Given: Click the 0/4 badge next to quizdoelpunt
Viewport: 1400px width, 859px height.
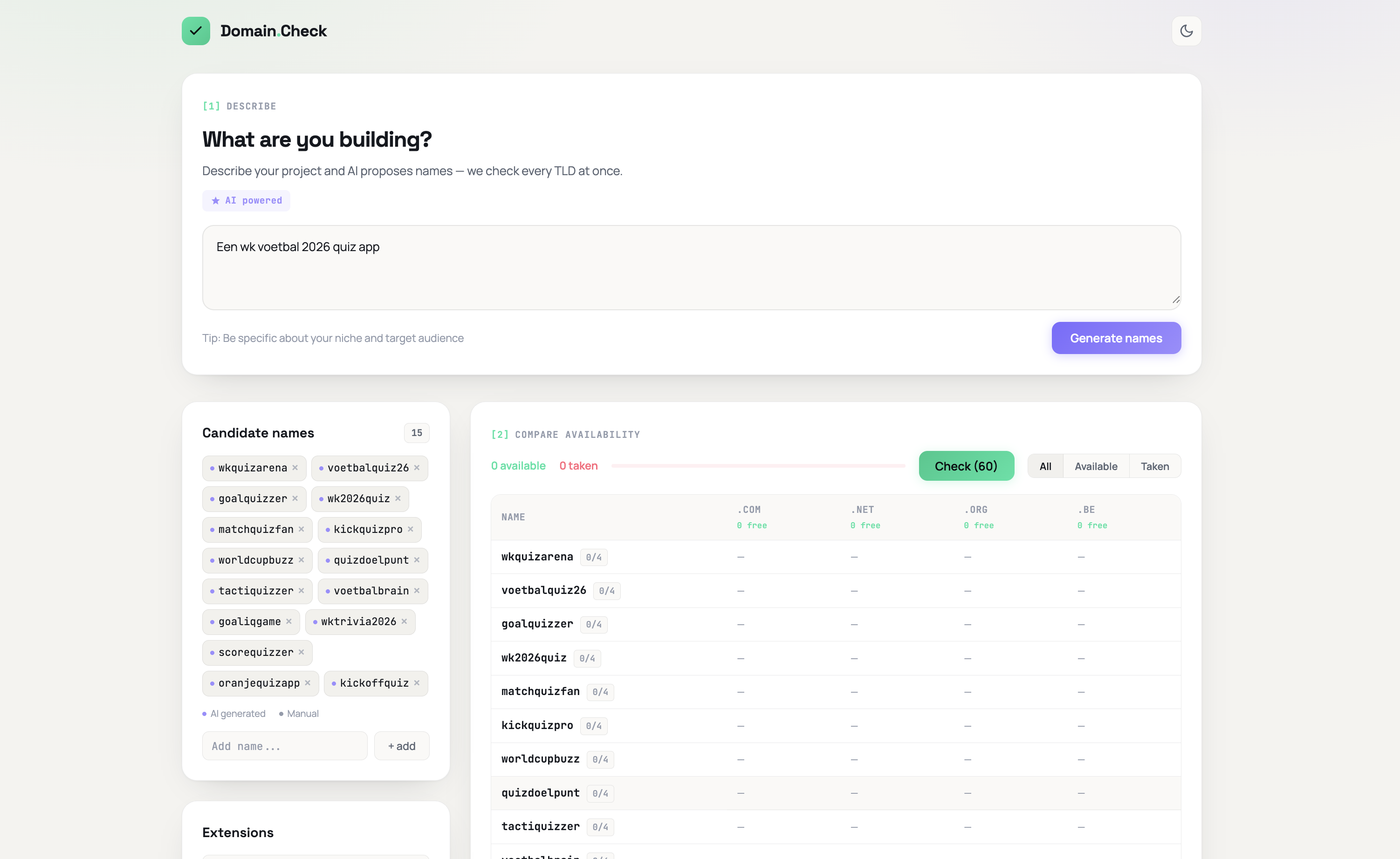Looking at the screenshot, I should [600, 793].
